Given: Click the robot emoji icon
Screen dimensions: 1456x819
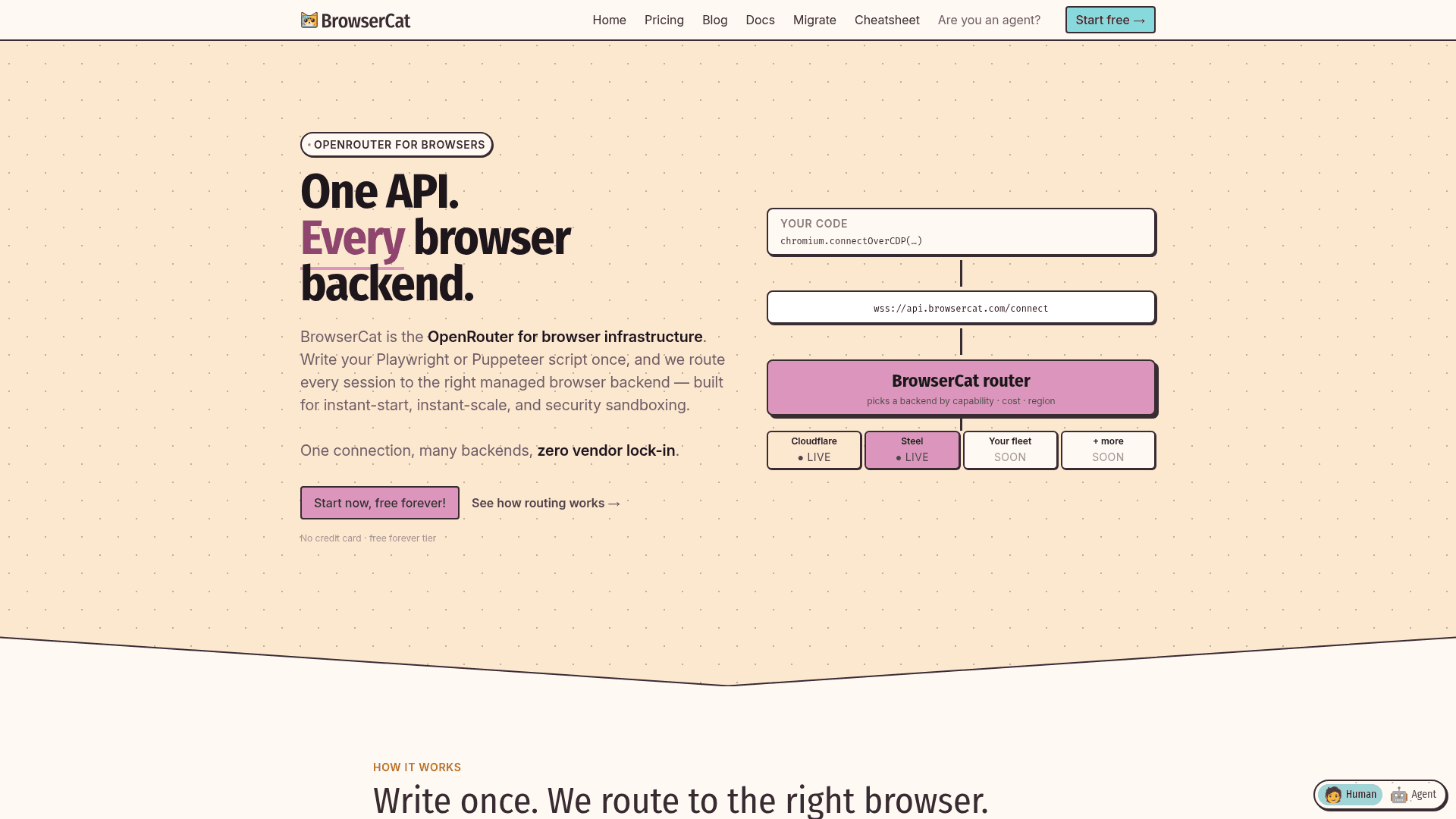Looking at the screenshot, I should (x=1399, y=795).
